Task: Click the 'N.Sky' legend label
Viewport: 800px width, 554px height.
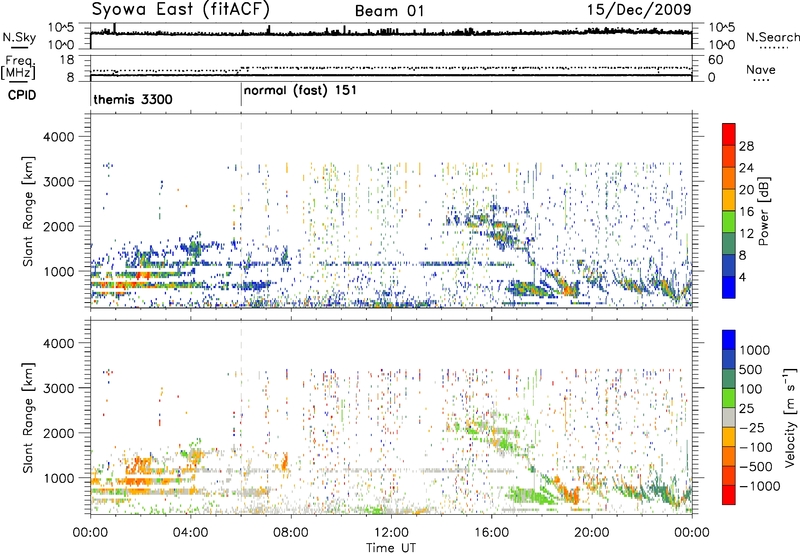Action: (19, 37)
